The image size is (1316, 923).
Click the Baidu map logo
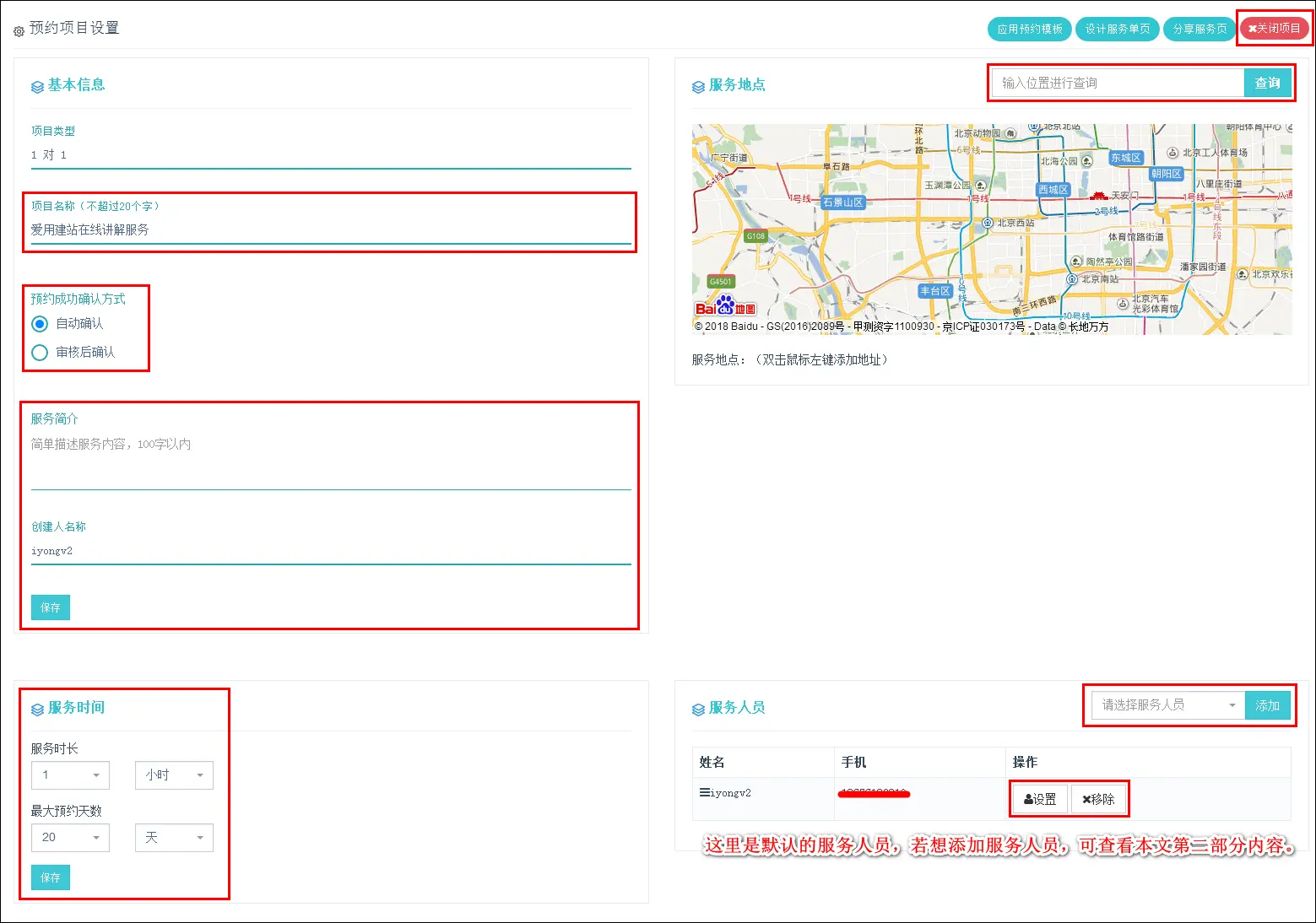[725, 307]
